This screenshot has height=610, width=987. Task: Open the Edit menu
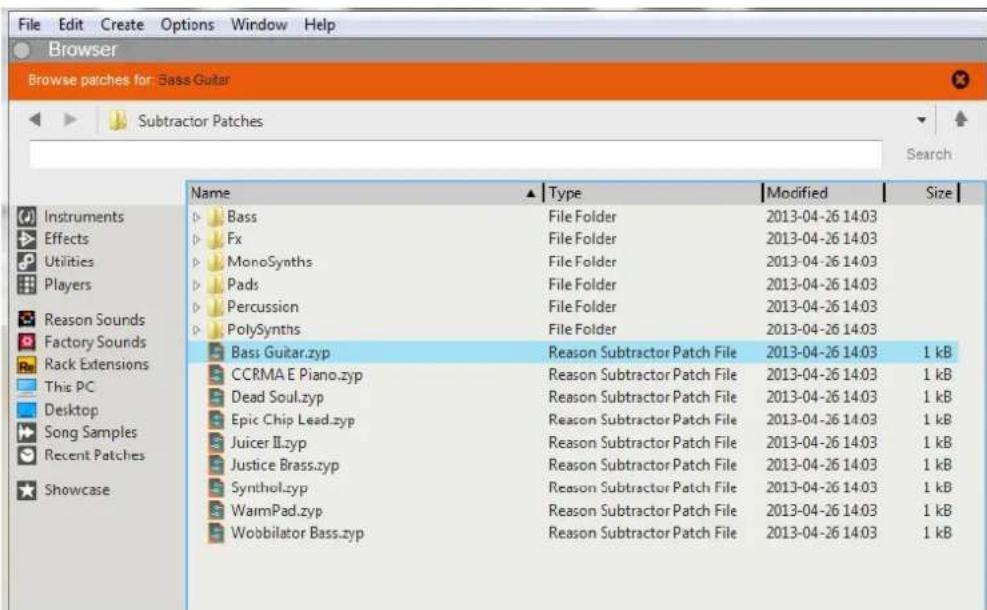click(70, 25)
